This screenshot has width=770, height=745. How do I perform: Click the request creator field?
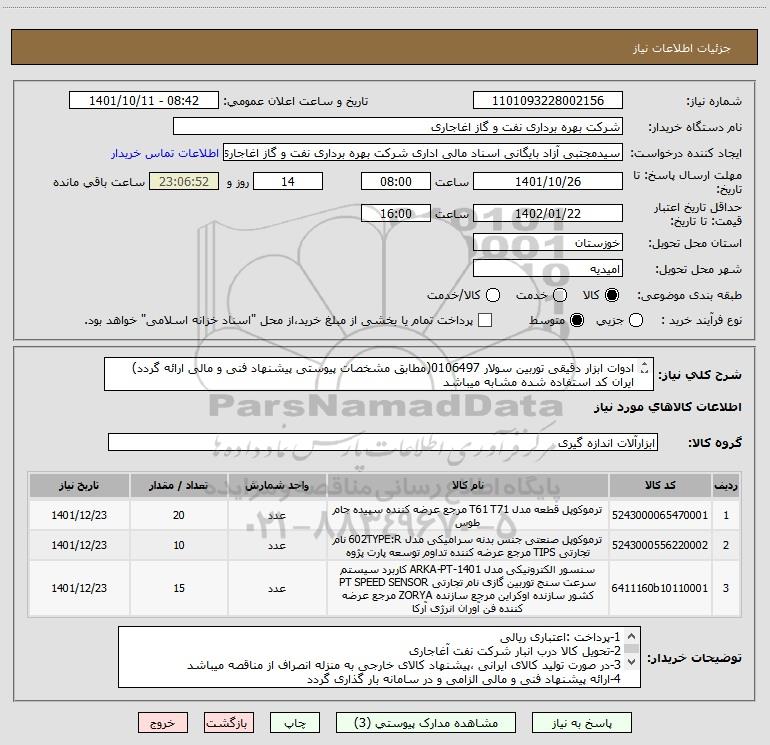tap(423, 153)
